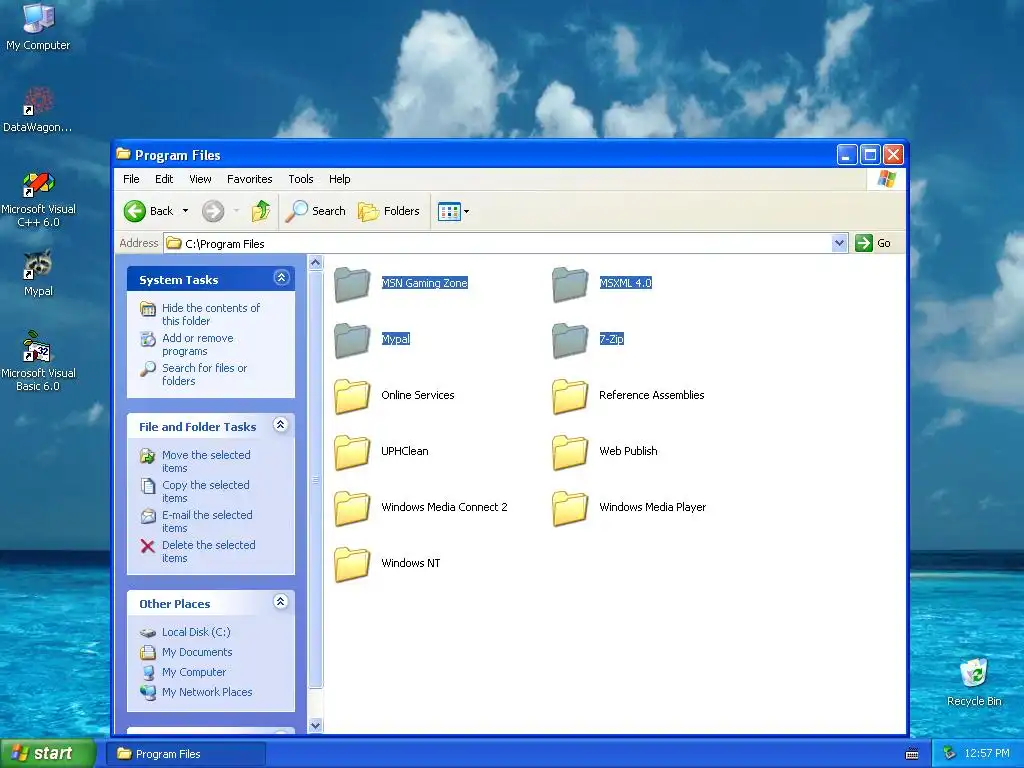Select the MSXML 4.0 folder icon

click(x=570, y=284)
